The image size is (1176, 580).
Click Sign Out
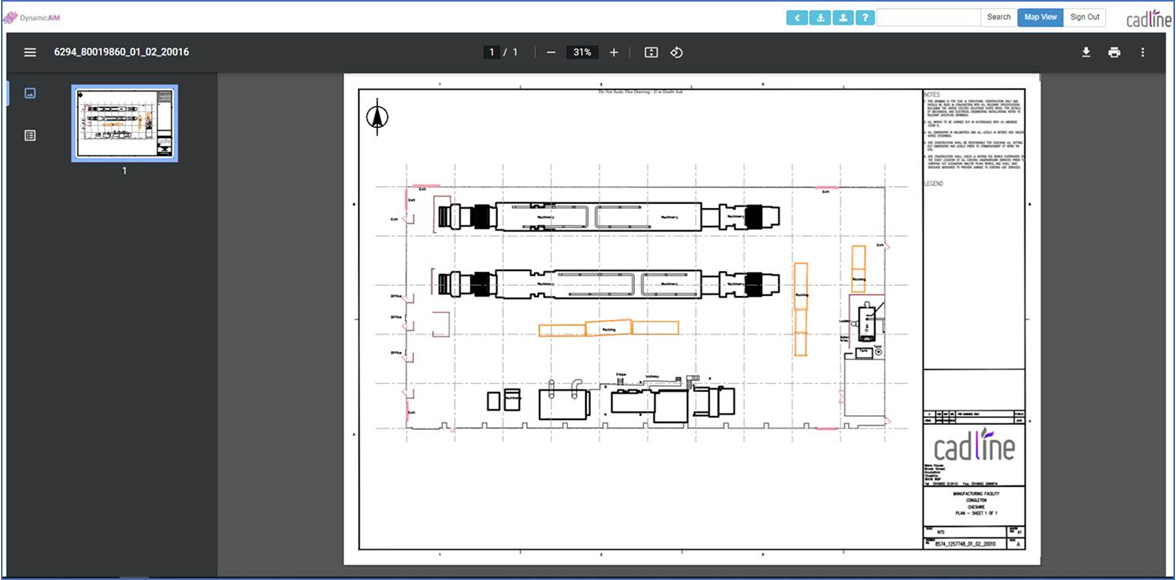tap(1084, 17)
